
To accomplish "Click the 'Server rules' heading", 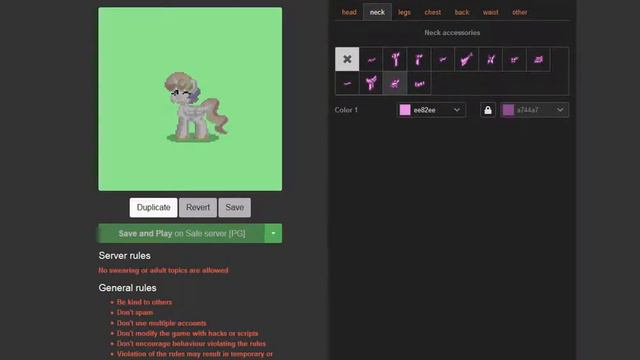I will (x=124, y=256).
